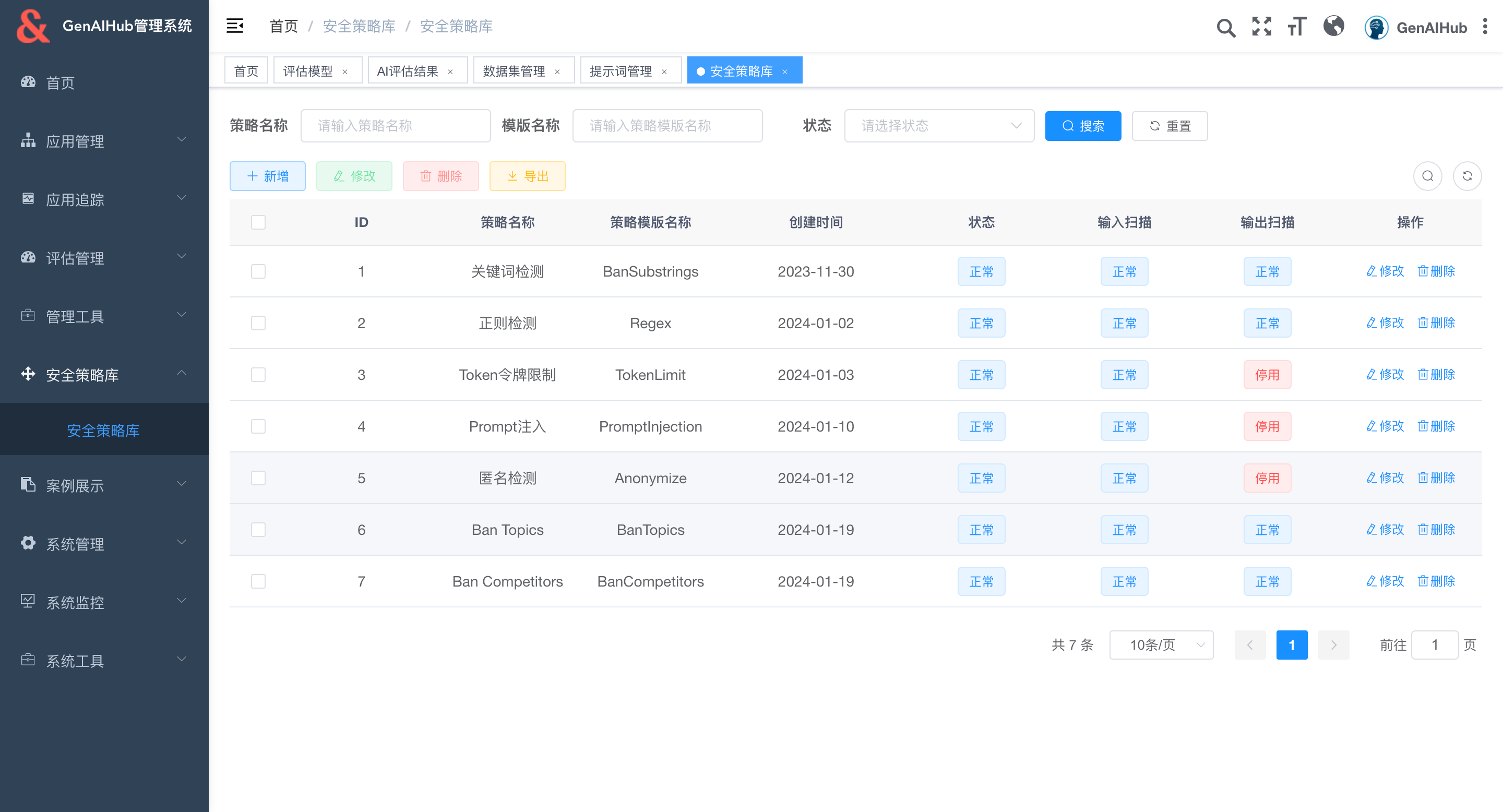Toggle fullscreen with the expand icon

1261,26
